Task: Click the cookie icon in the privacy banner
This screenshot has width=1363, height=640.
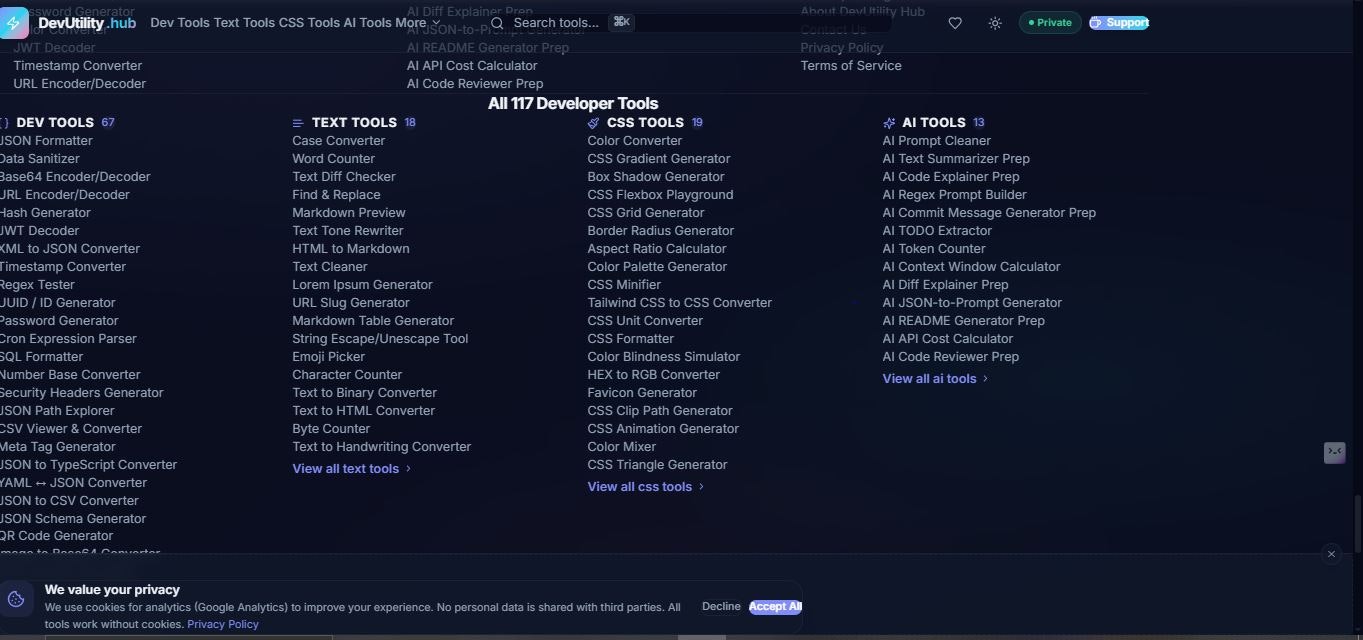Action: tap(16, 599)
